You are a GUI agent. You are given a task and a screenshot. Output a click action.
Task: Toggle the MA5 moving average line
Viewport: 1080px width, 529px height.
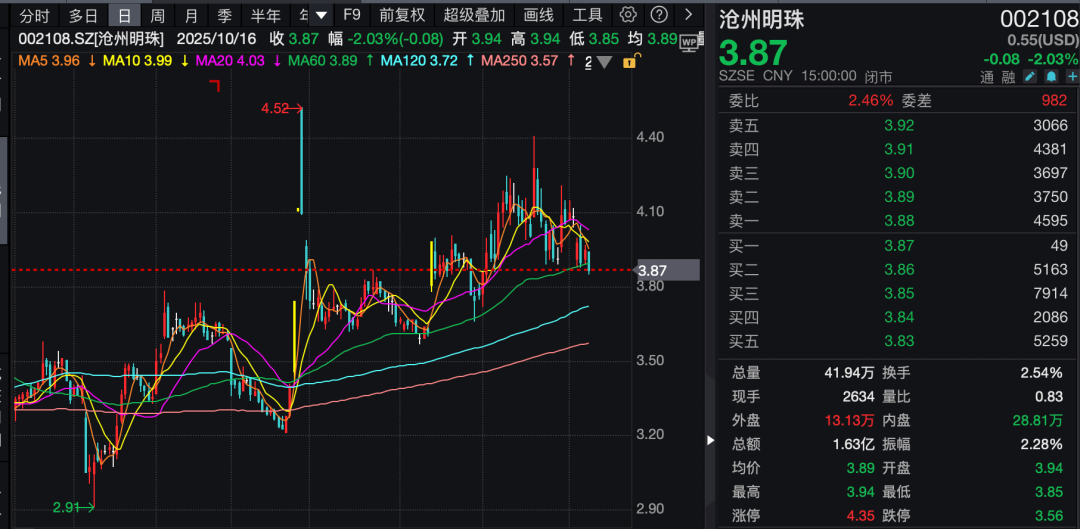49,61
